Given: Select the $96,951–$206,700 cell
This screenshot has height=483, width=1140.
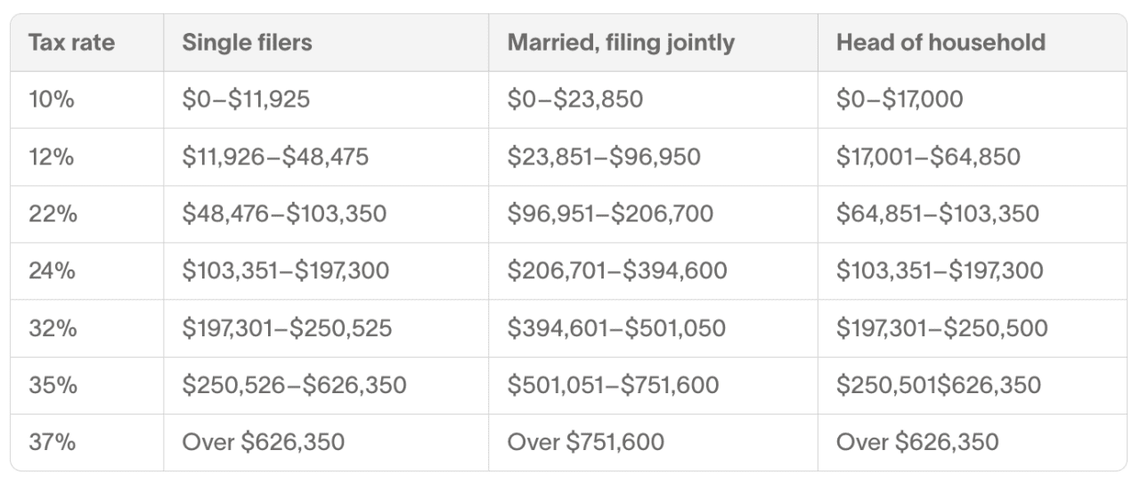Looking at the screenshot, I should 611,214.
